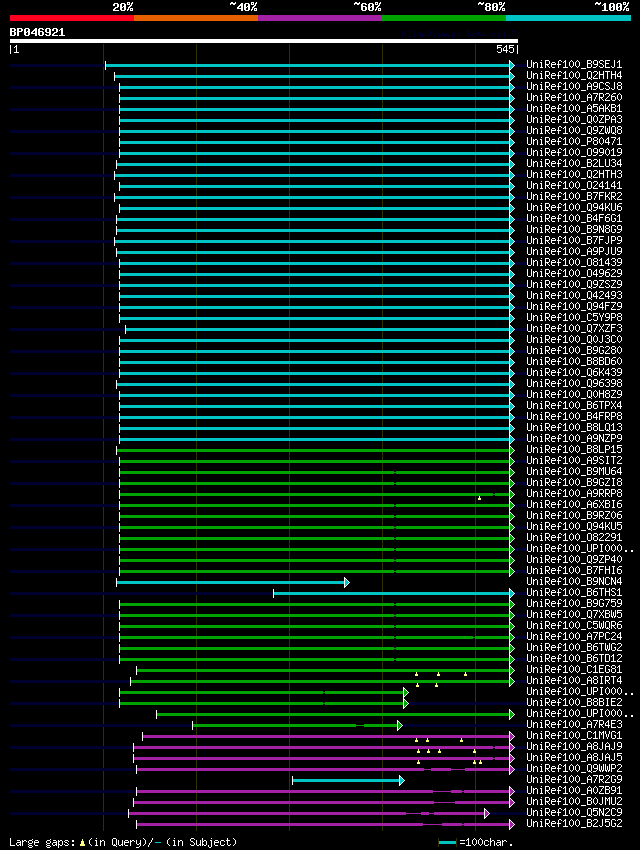Click the cyan ~100% identity legend bar

[x=568, y=18]
